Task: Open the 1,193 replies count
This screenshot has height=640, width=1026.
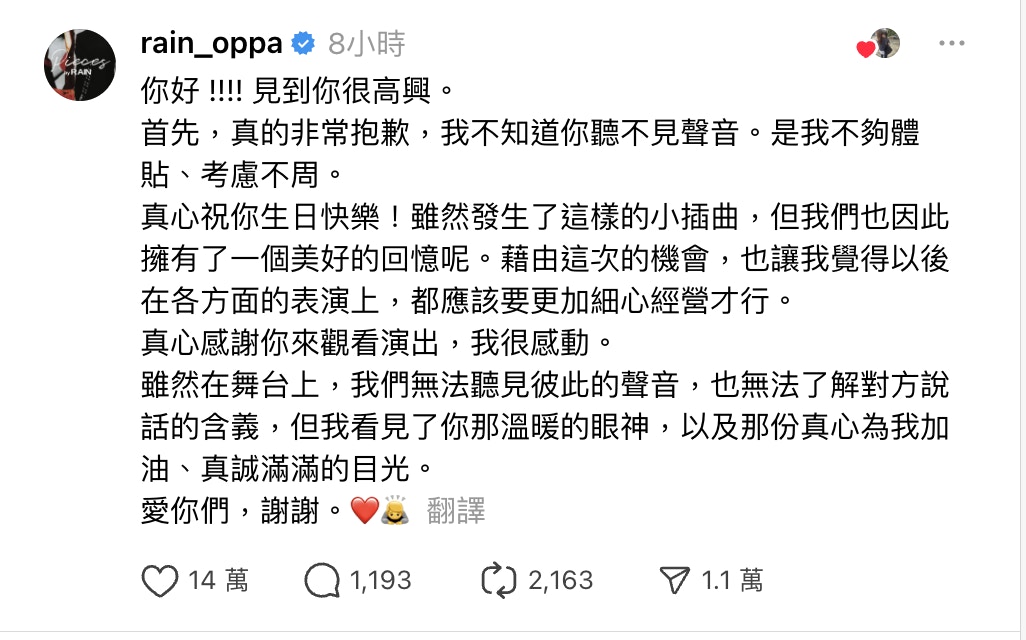Action: point(381,580)
